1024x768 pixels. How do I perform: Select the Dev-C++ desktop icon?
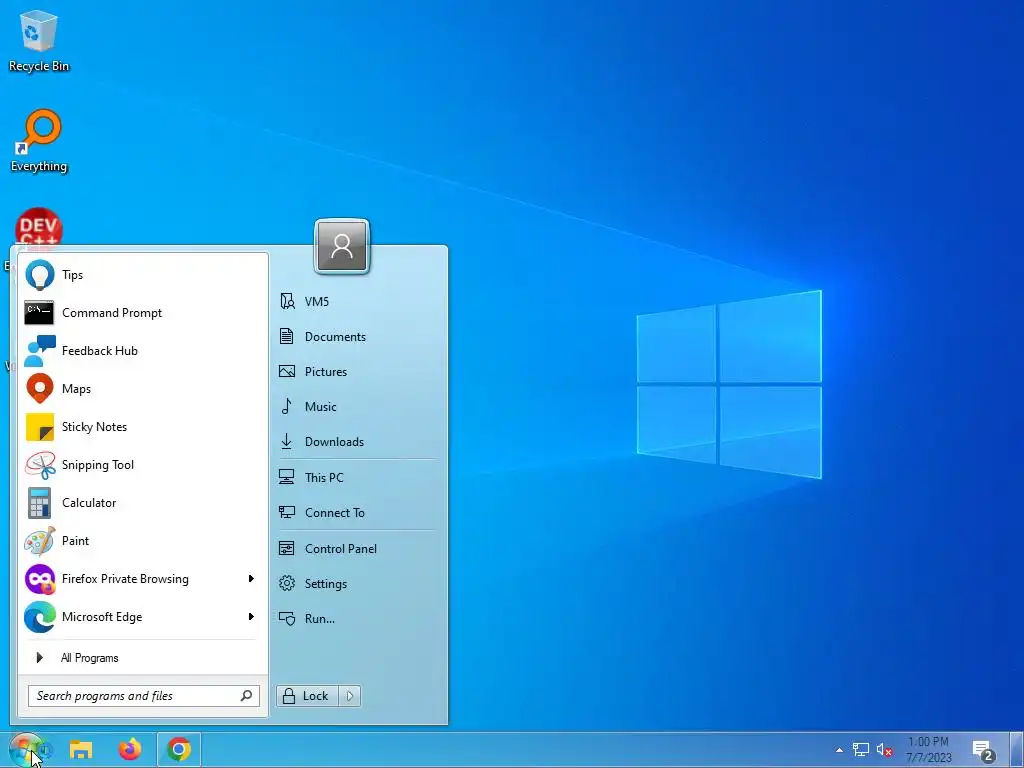click(x=39, y=229)
